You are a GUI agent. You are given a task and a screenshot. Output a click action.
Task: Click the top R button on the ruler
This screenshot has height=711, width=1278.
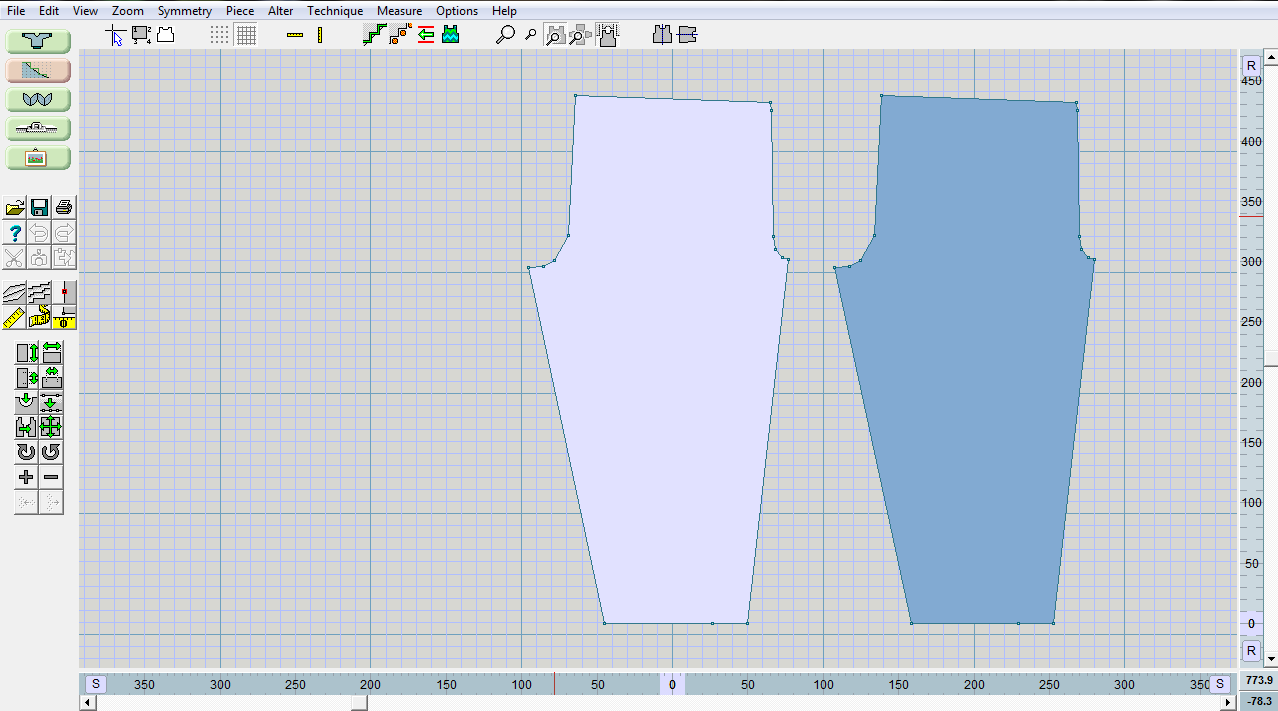pos(1250,65)
